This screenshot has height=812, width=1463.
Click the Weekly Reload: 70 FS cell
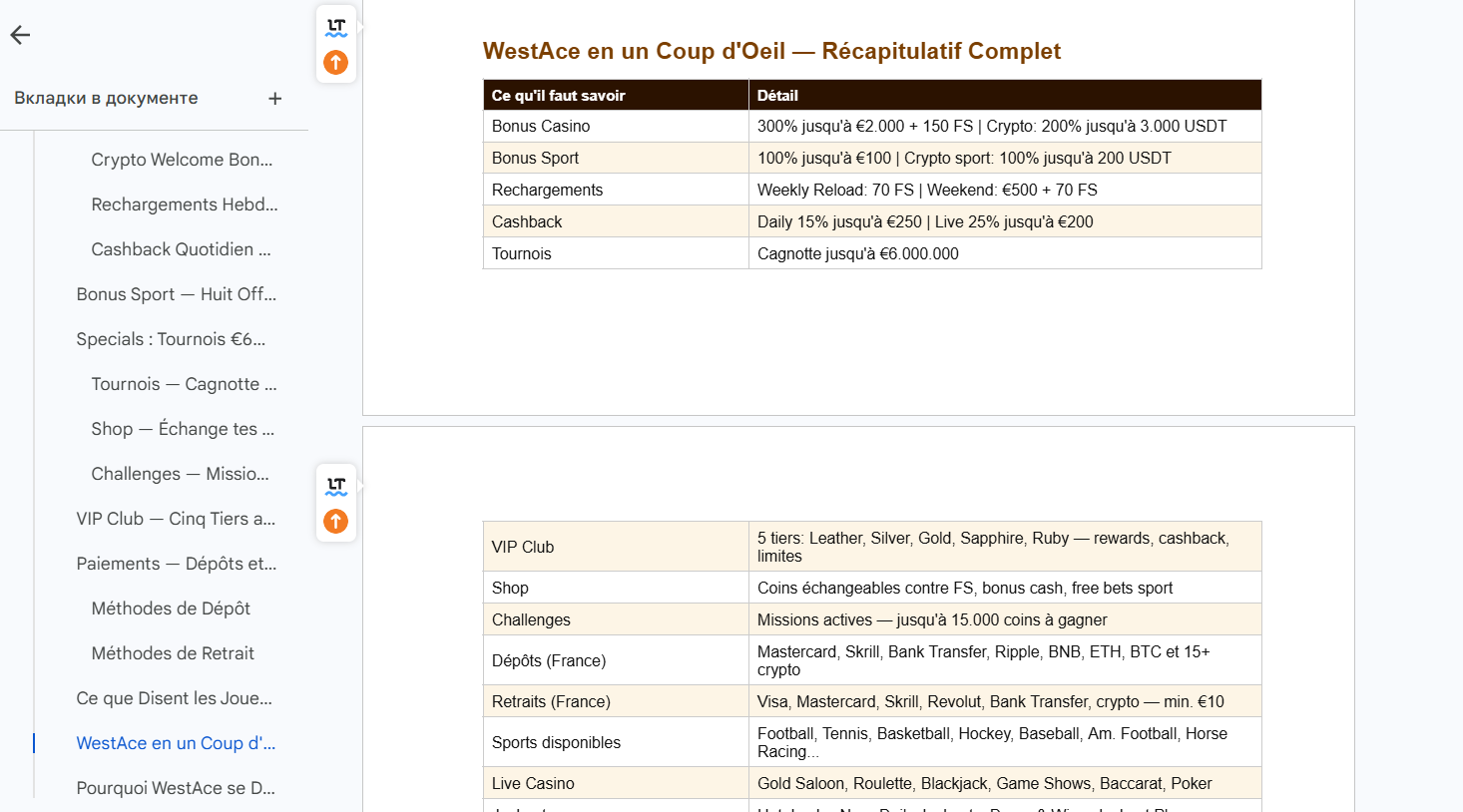point(1005,190)
